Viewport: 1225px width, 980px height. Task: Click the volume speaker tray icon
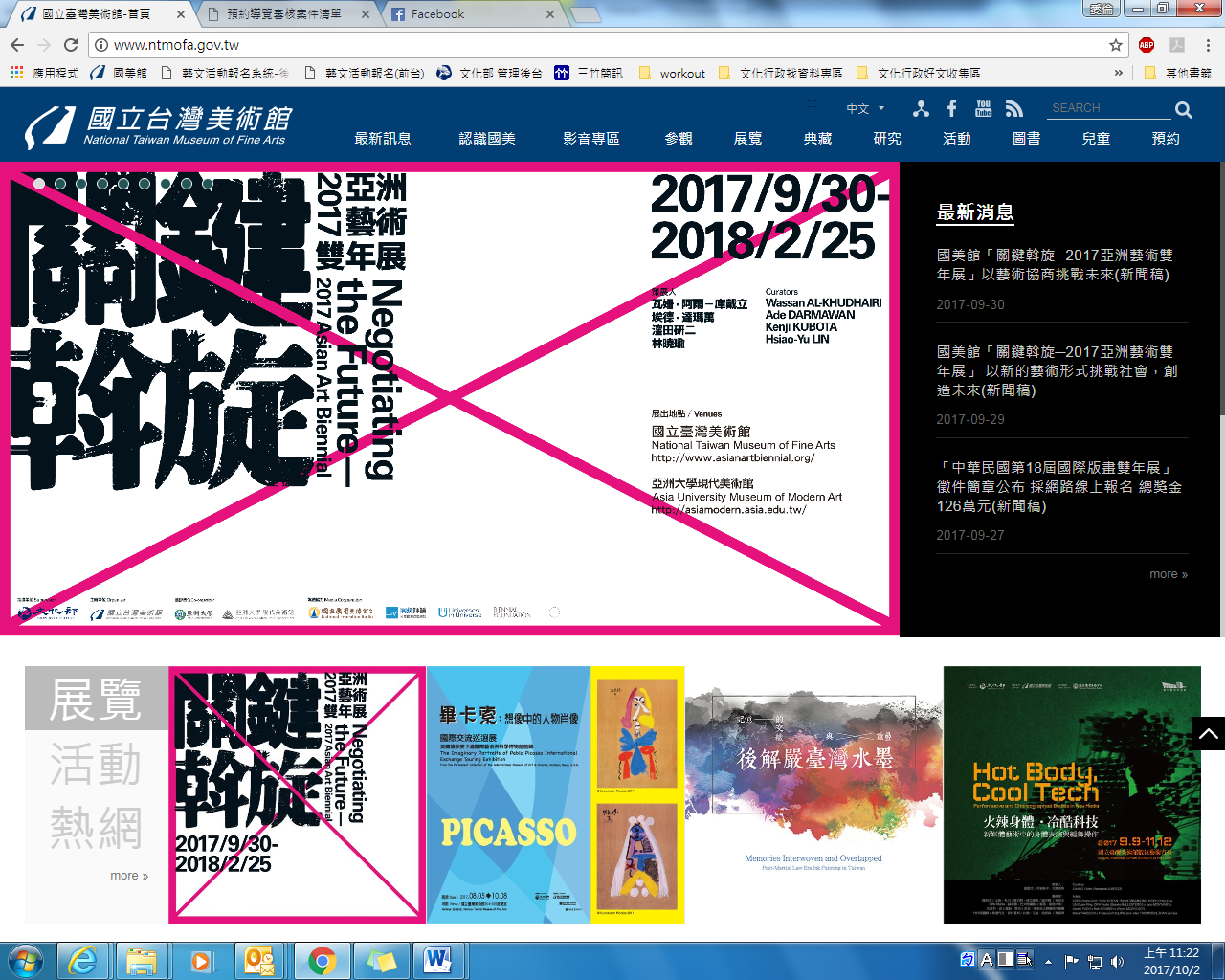tap(1117, 961)
